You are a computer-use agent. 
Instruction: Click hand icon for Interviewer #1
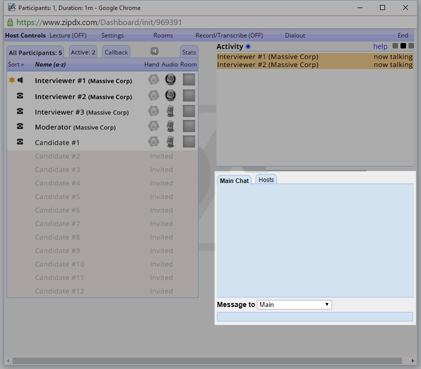point(154,80)
